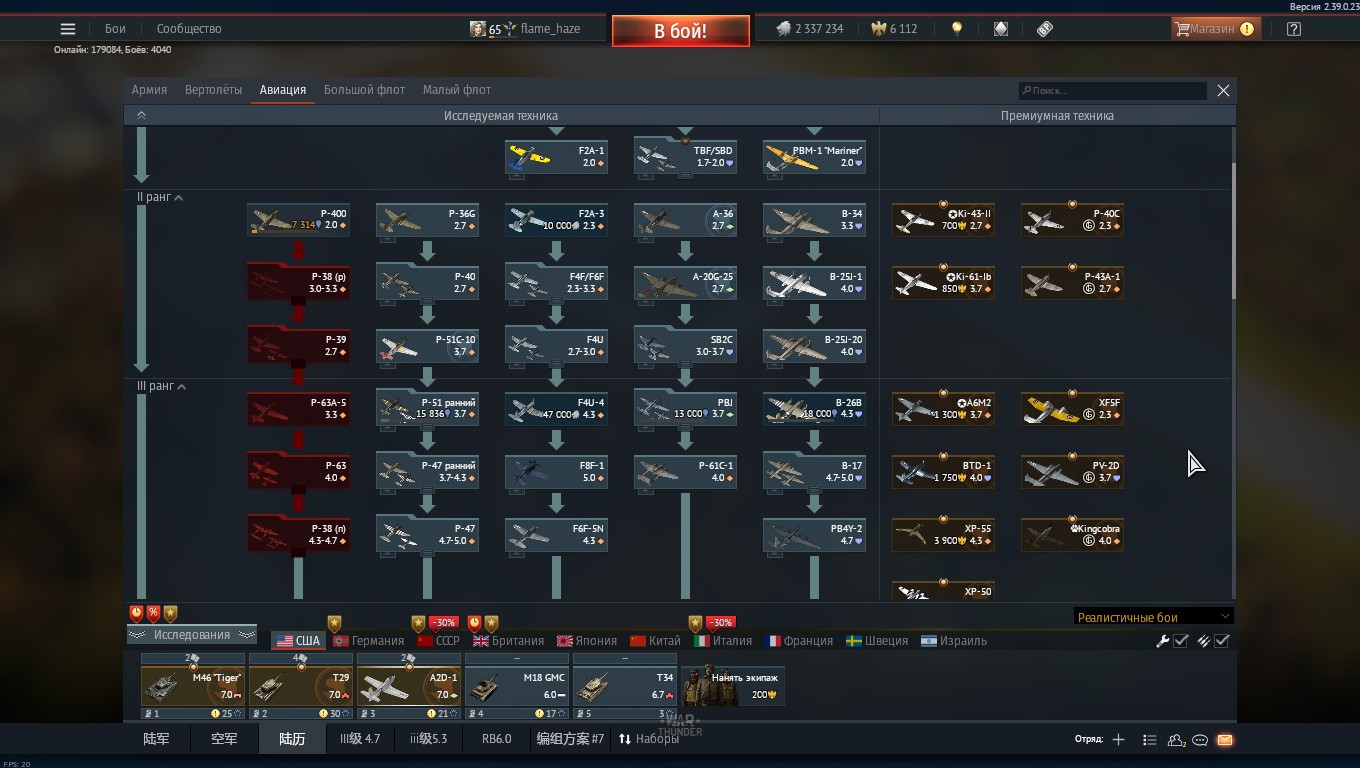Select the T34 crew slot

[625, 687]
